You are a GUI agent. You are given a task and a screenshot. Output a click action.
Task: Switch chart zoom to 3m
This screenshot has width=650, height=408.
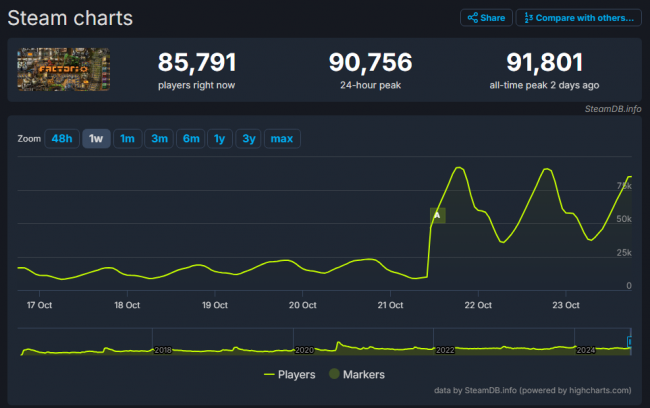tap(158, 139)
